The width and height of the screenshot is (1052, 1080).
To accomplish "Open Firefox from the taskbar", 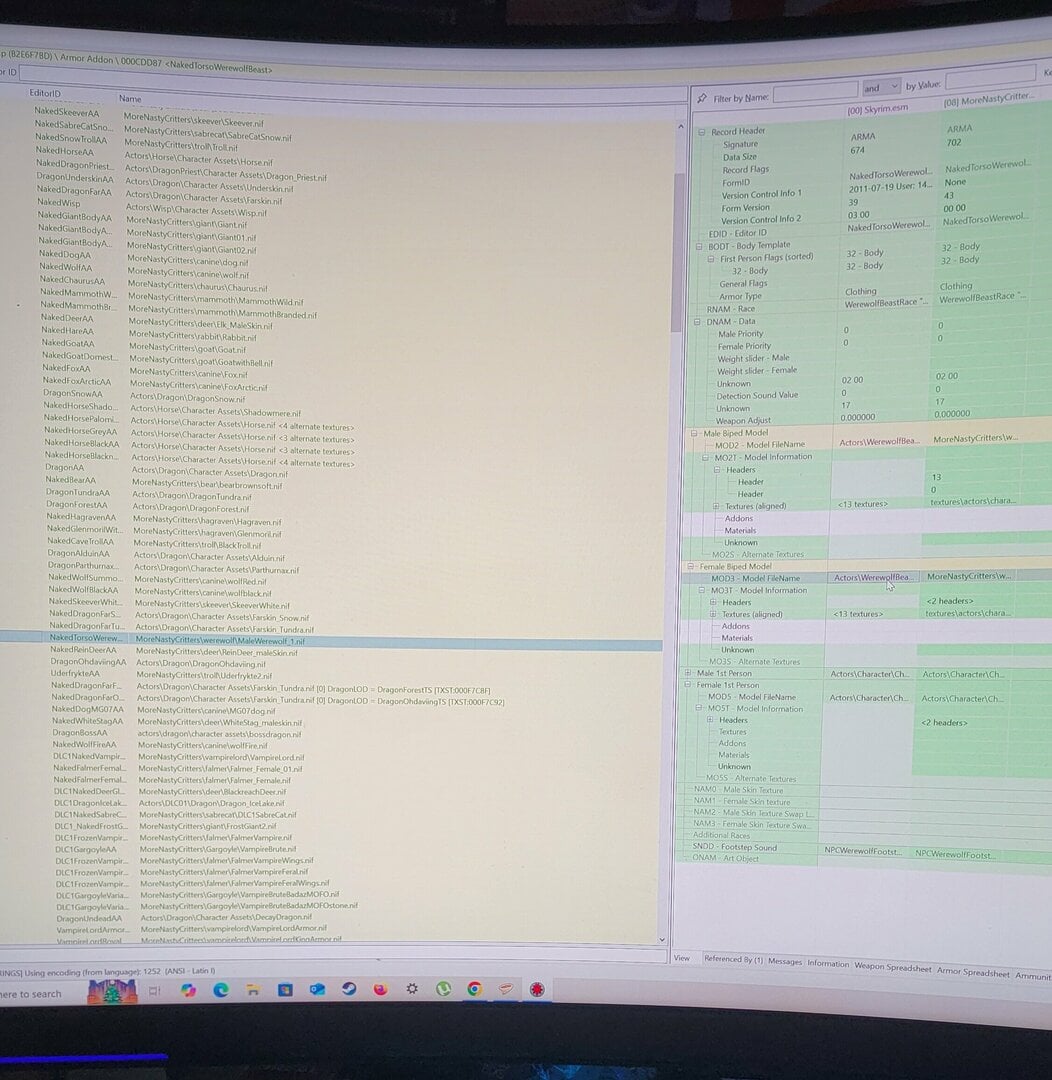I will point(380,989).
